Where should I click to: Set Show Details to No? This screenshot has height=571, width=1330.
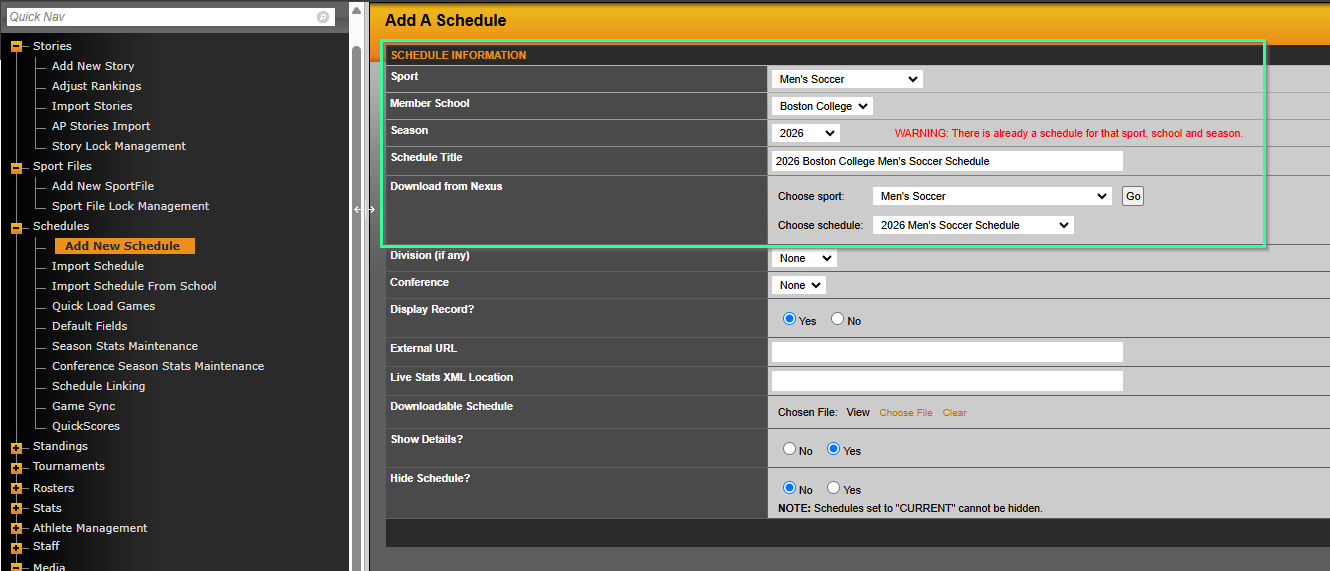tap(789, 449)
